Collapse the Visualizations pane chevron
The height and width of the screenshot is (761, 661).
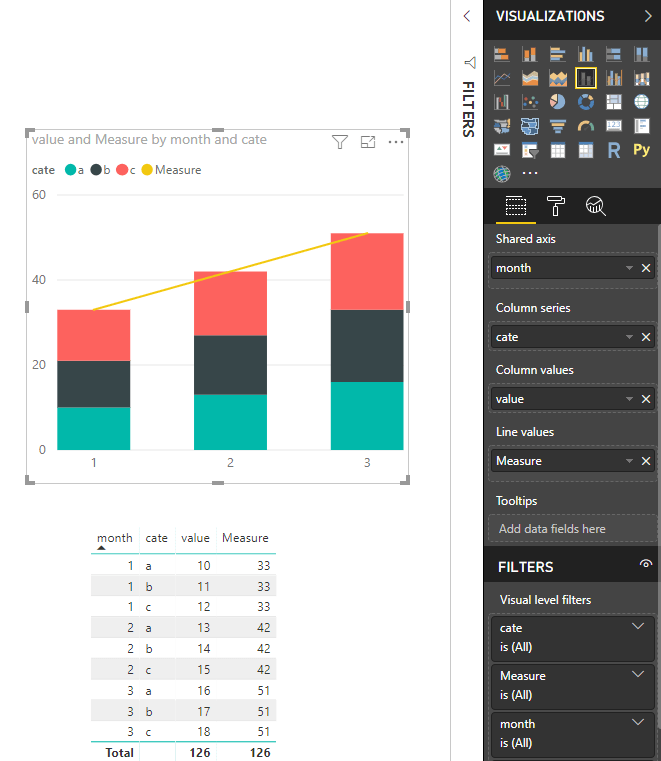[648, 16]
